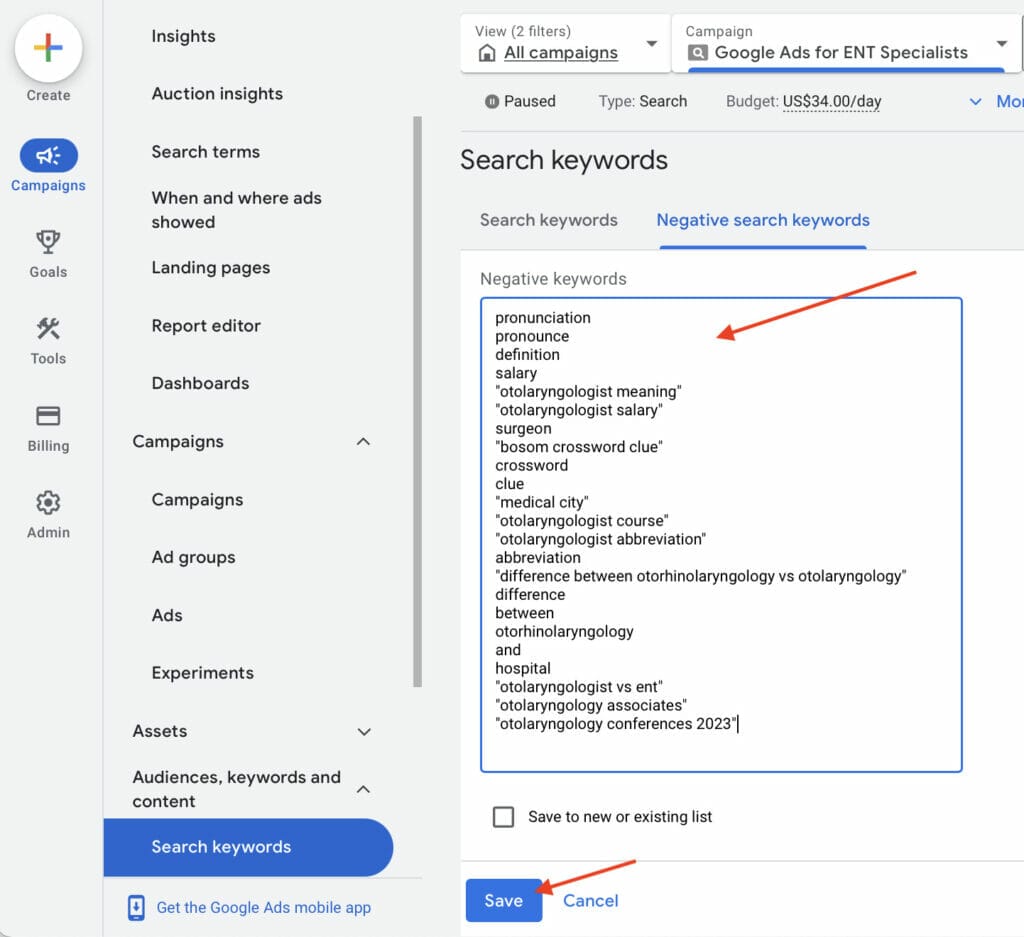The image size is (1024, 937).
Task: Open the Tools wrench icon
Action: coord(48,329)
